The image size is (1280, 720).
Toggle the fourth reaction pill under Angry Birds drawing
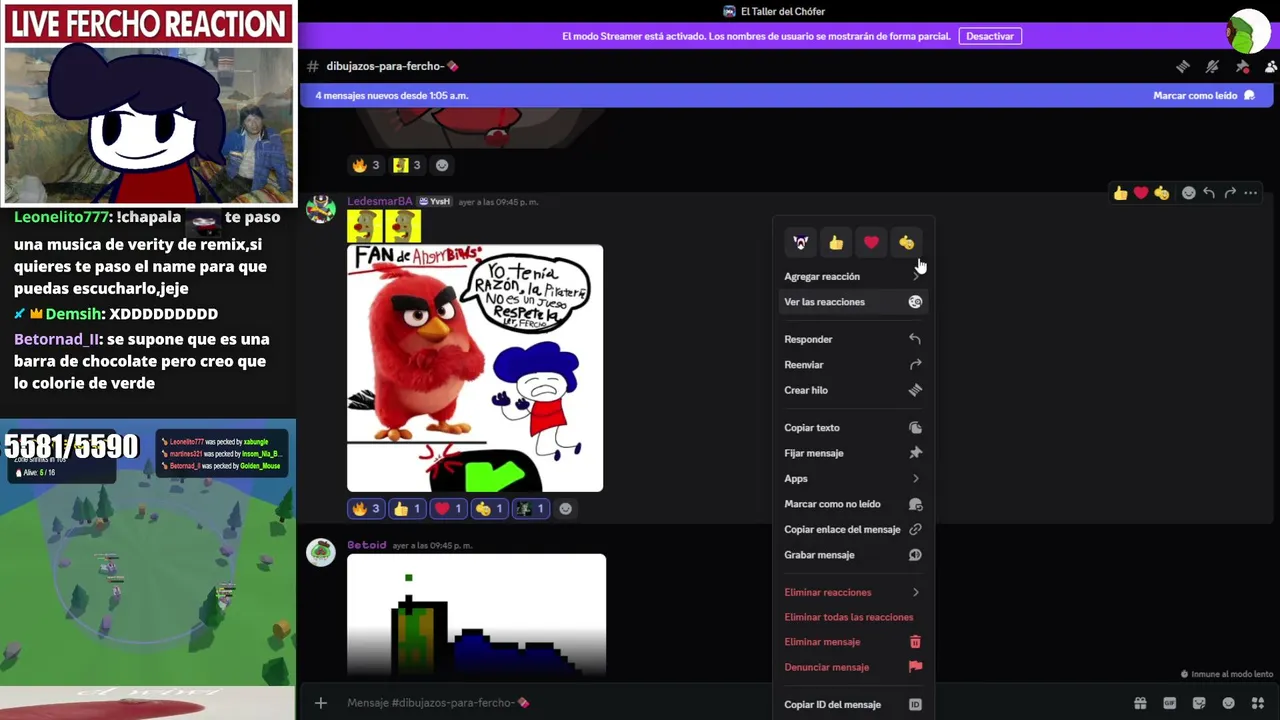click(x=489, y=509)
